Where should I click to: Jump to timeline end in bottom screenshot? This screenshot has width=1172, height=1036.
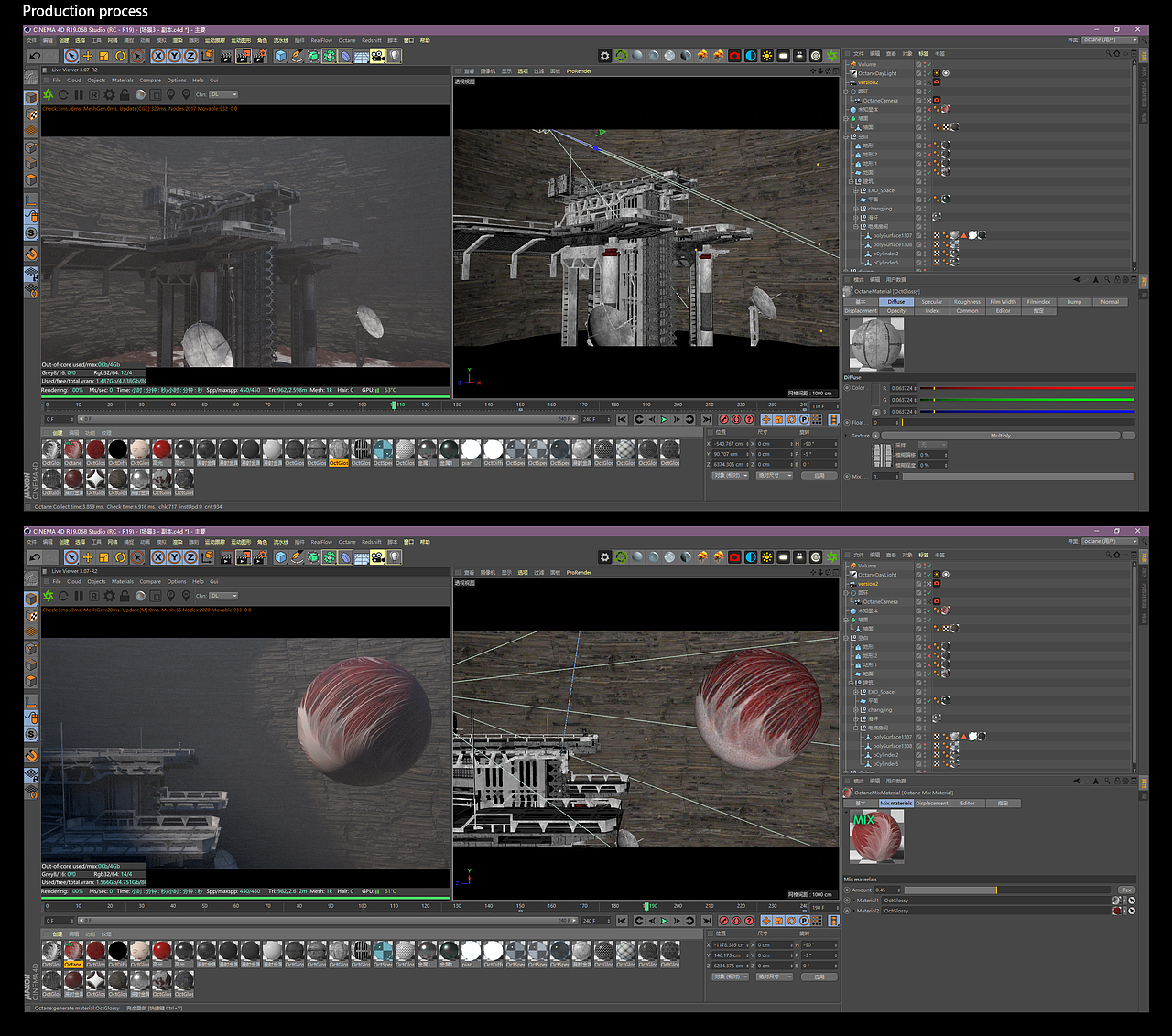point(707,921)
